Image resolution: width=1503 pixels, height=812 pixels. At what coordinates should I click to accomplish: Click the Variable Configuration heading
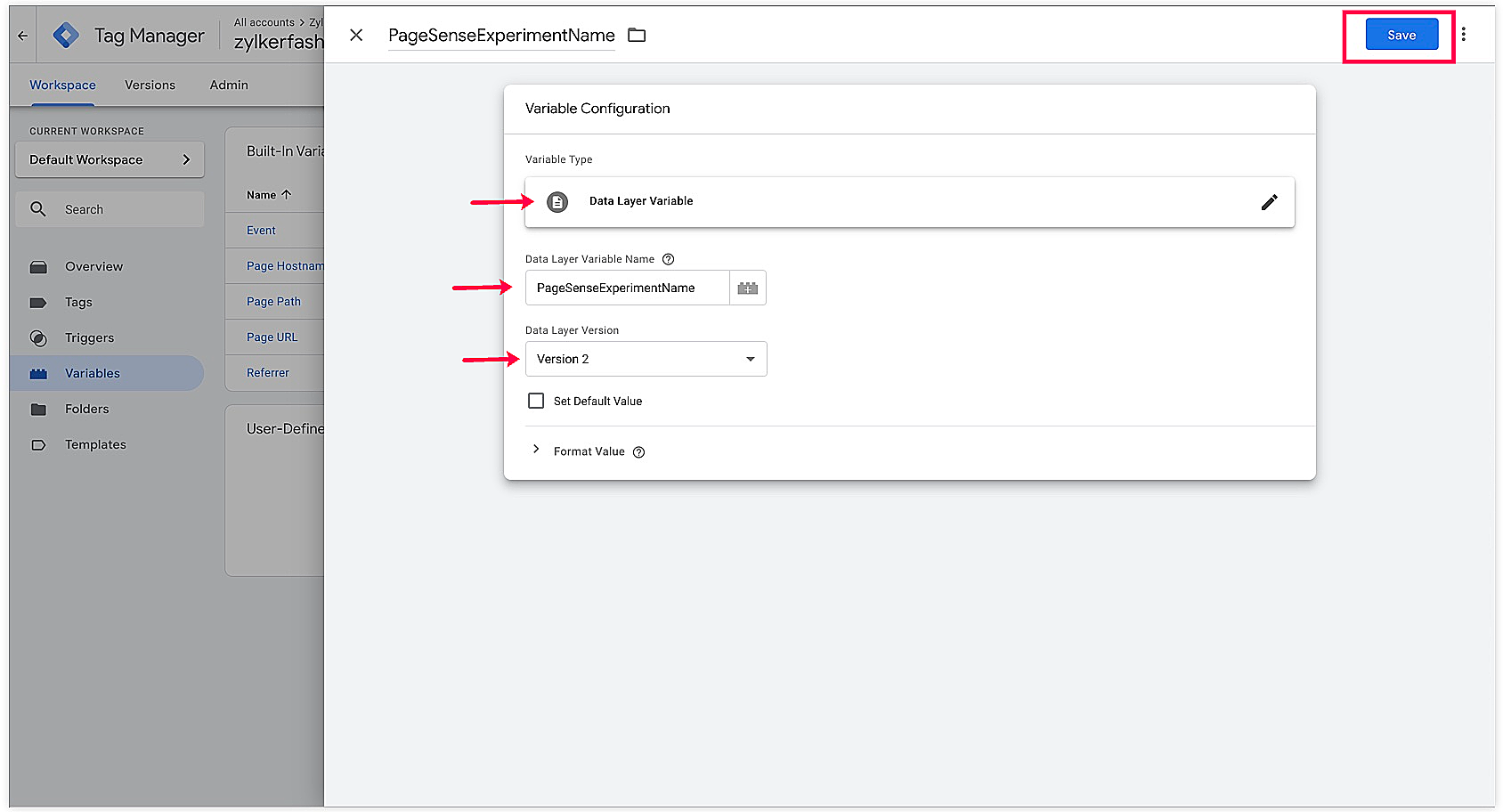tap(597, 109)
